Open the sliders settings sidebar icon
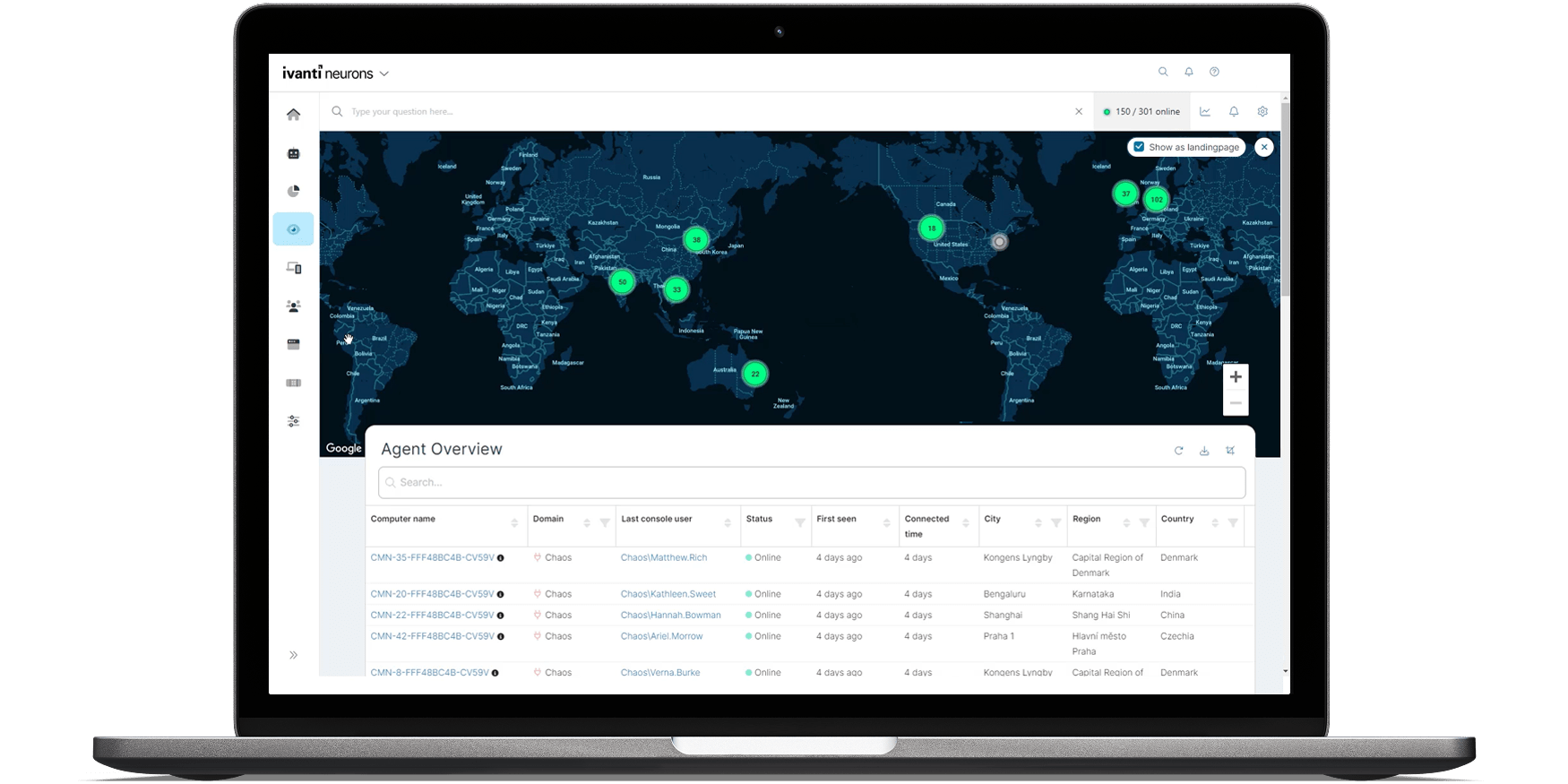1568x784 pixels. pyautogui.click(x=293, y=421)
